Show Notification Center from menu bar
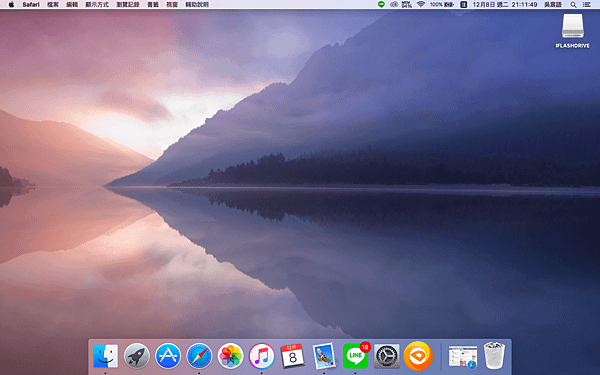600x375 pixels. pyautogui.click(x=586, y=5)
